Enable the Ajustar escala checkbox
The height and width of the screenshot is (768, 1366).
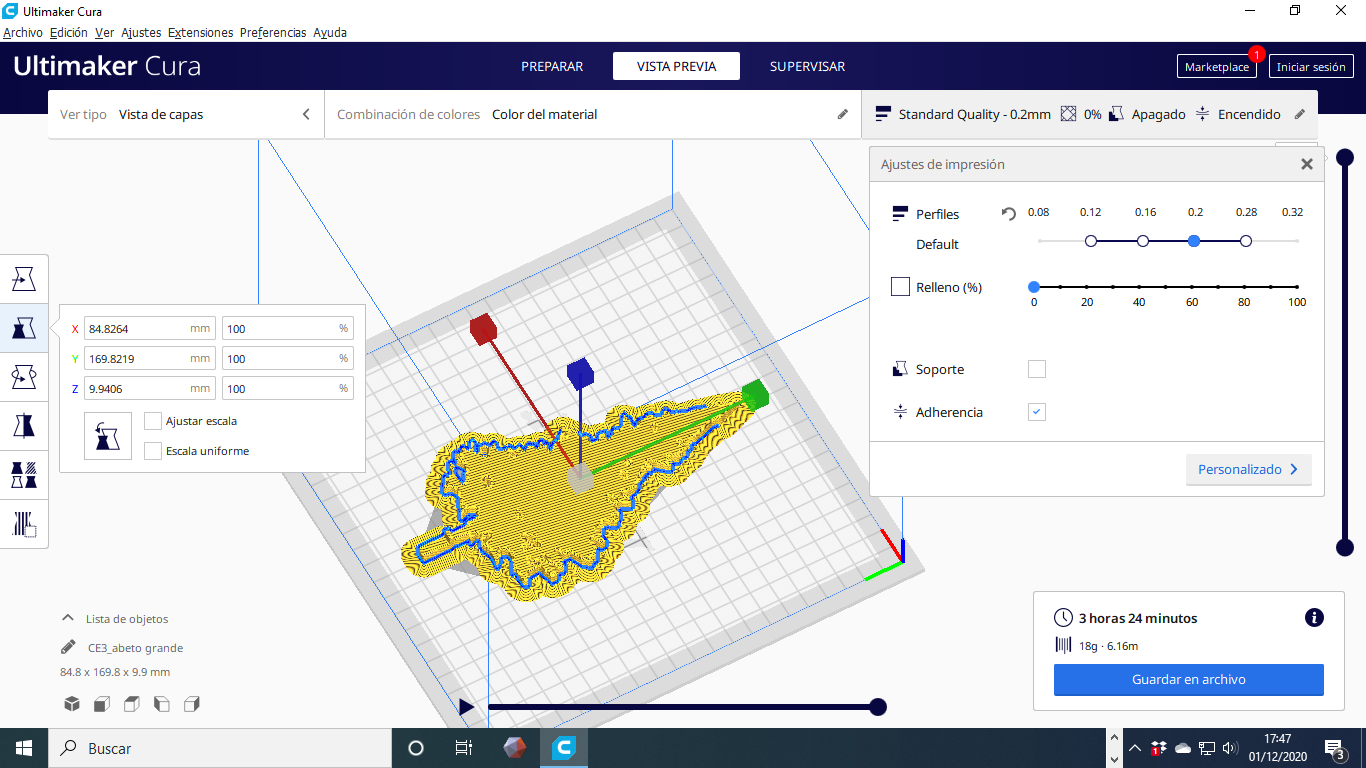click(153, 421)
